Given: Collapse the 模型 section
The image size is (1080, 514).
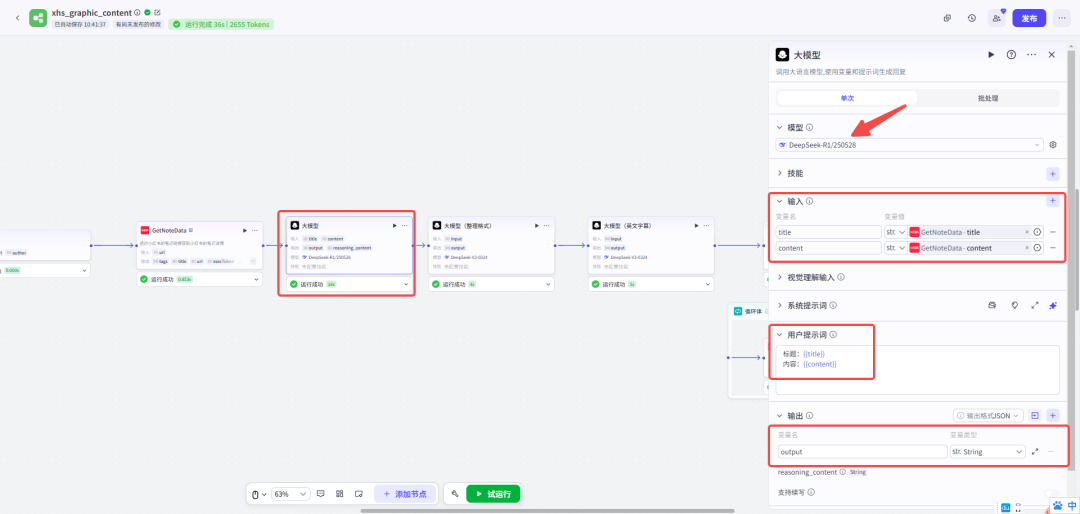Looking at the screenshot, I should 780,127.
